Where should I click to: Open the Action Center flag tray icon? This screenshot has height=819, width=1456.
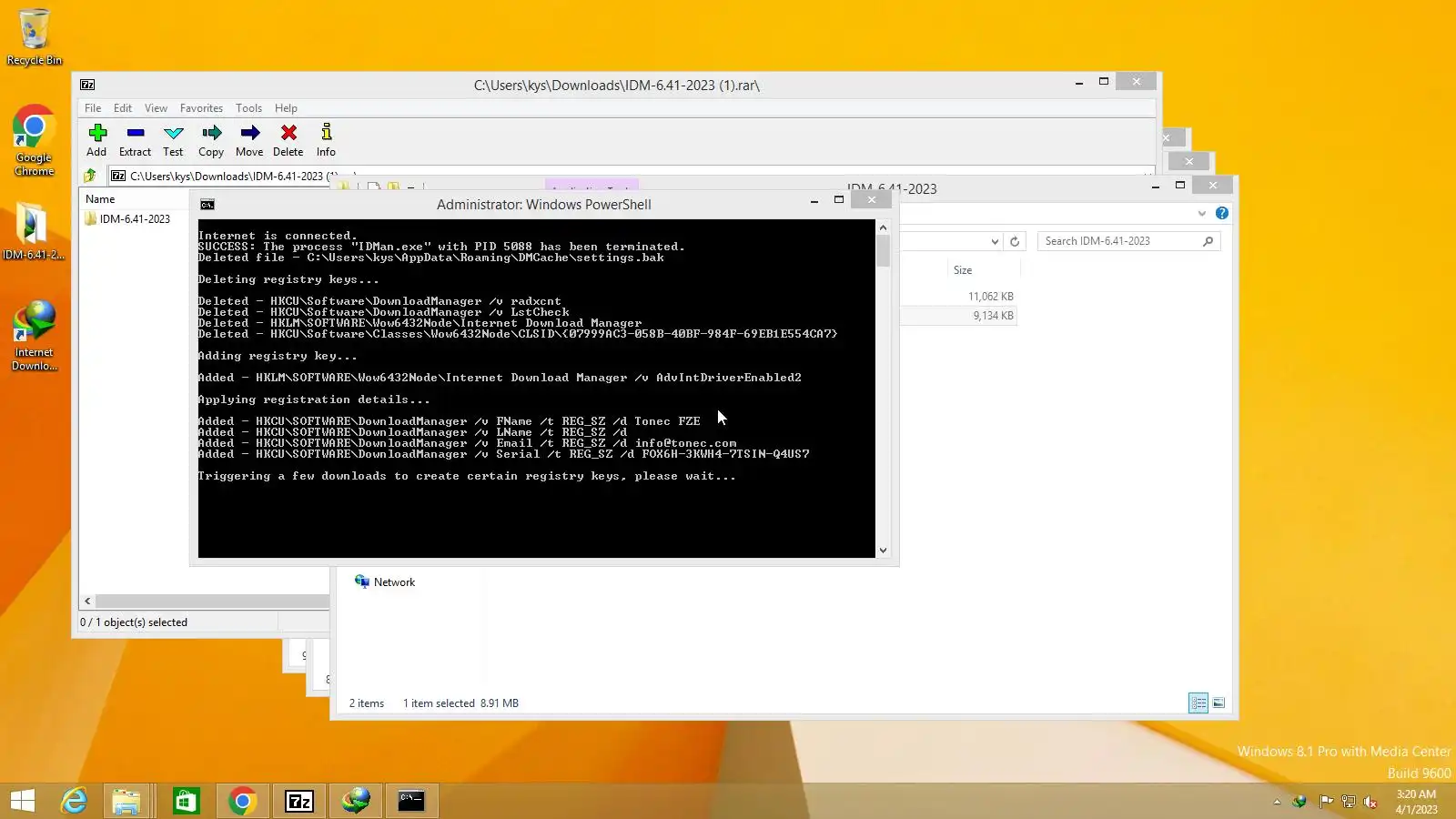pyautogui.click(x=1326, y=802)
